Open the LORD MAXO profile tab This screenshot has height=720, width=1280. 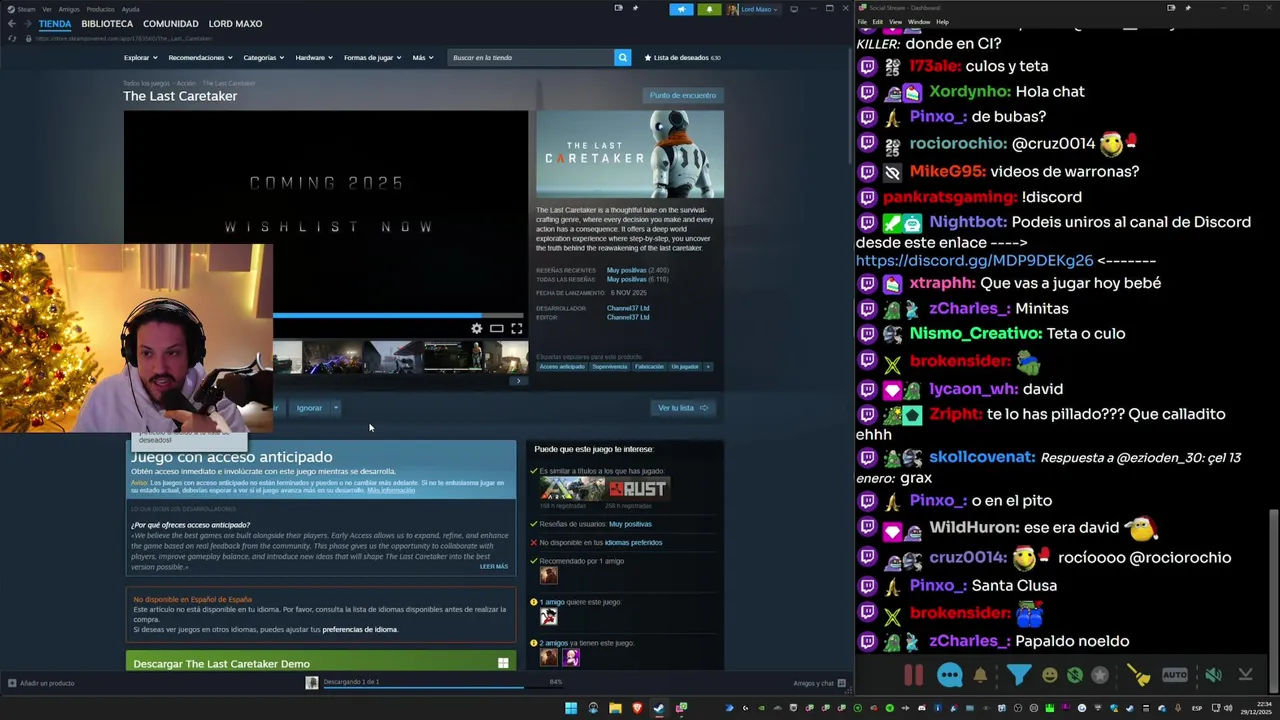coord(235,23)
